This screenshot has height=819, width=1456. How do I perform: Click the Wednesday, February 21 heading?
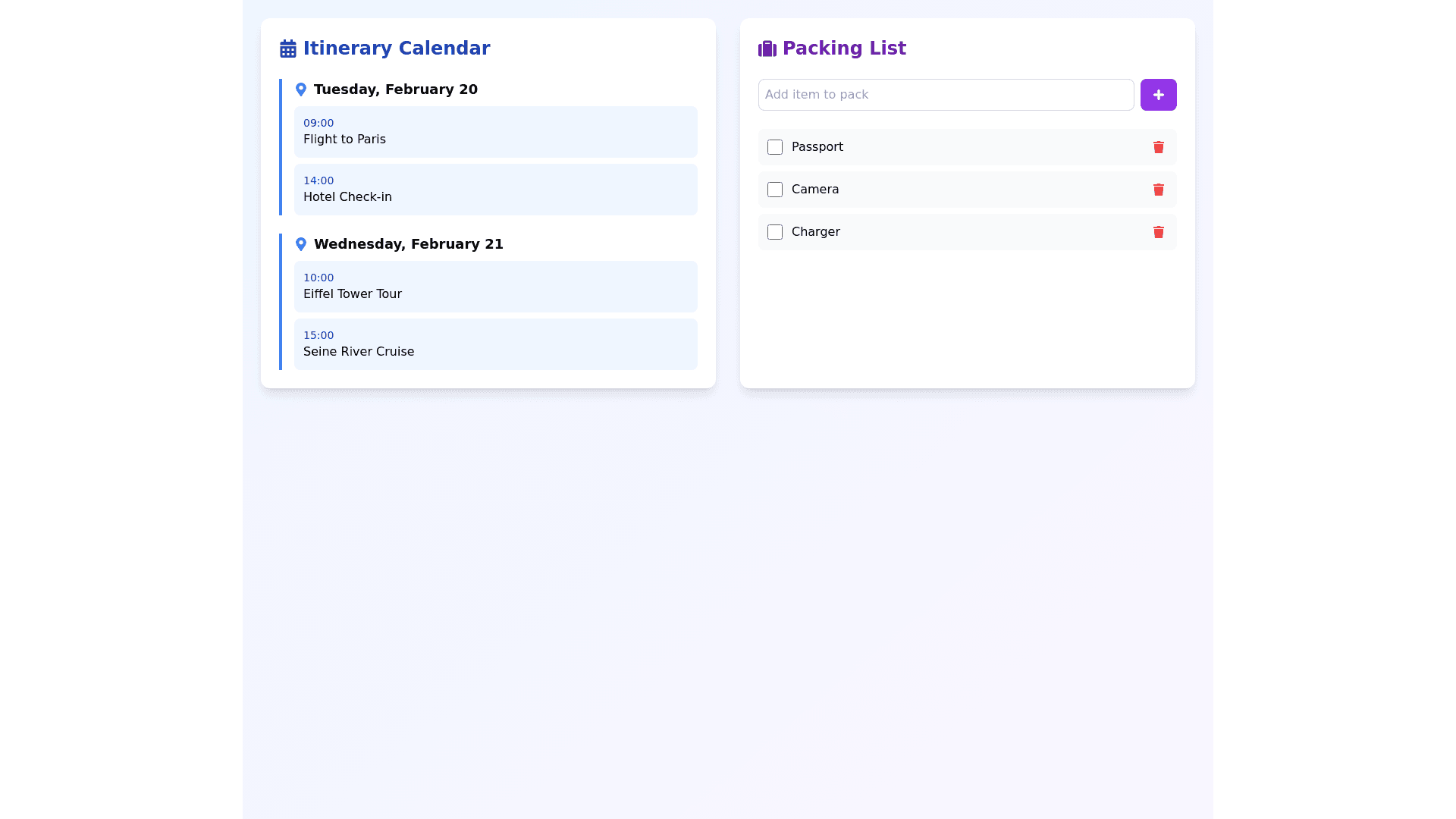pos(408,244)
